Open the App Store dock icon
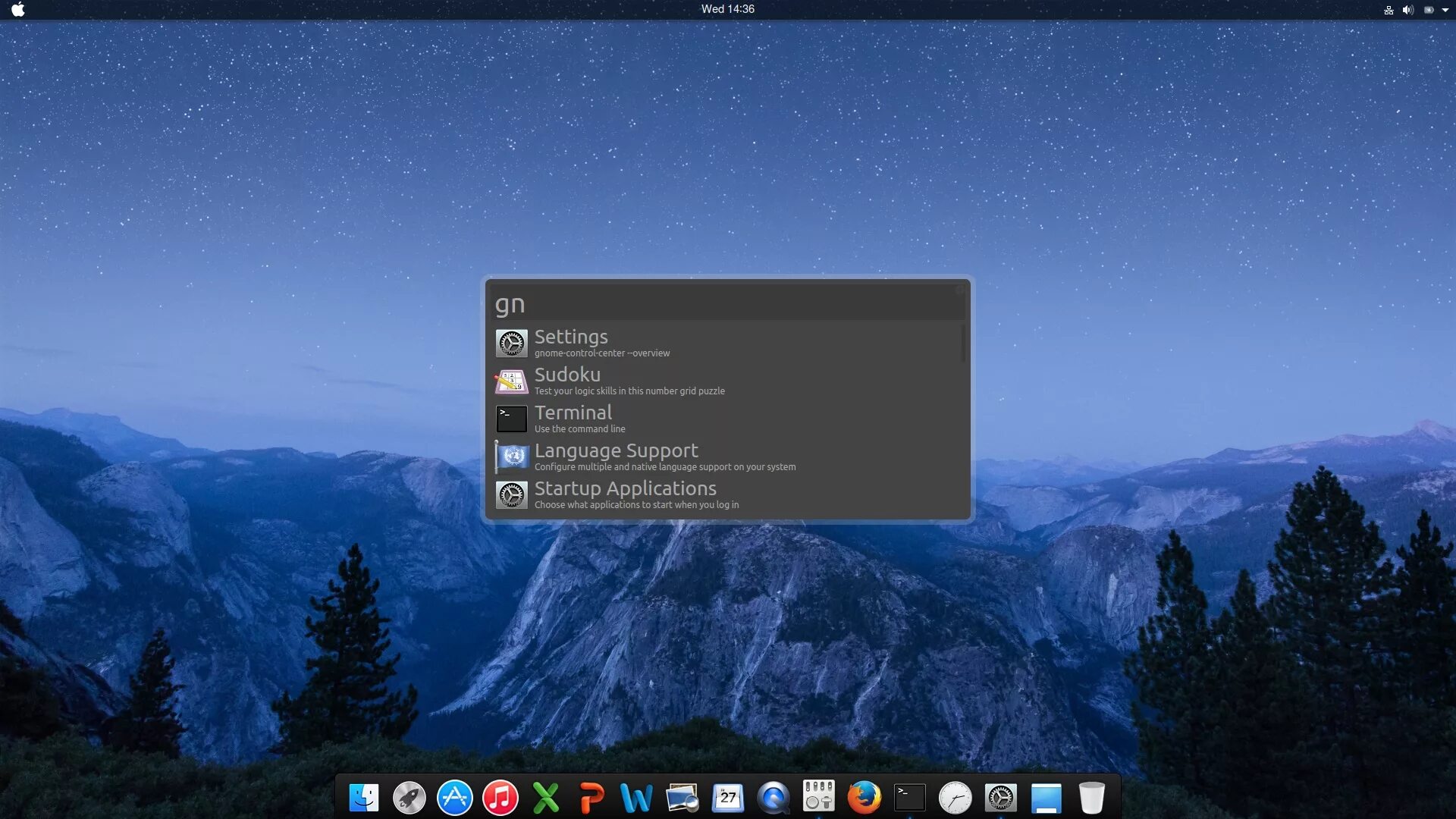This screenshot has height=819, width=1456. (455, 798)
